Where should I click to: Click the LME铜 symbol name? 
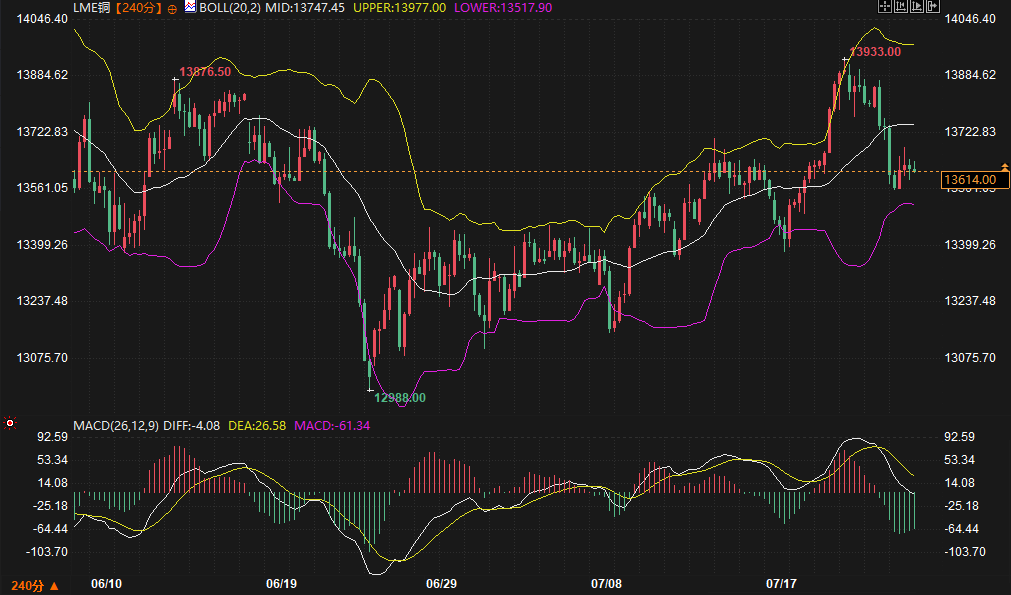pyautogui.click(x=92, y=8)
